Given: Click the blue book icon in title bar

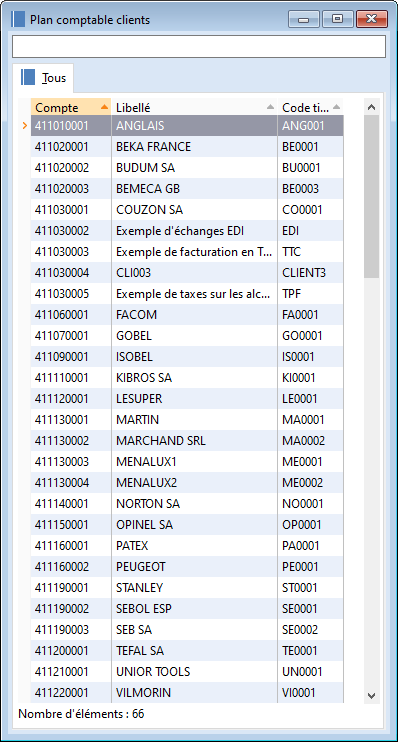Looking at the screenshot, I should click(x=18, y=20).
